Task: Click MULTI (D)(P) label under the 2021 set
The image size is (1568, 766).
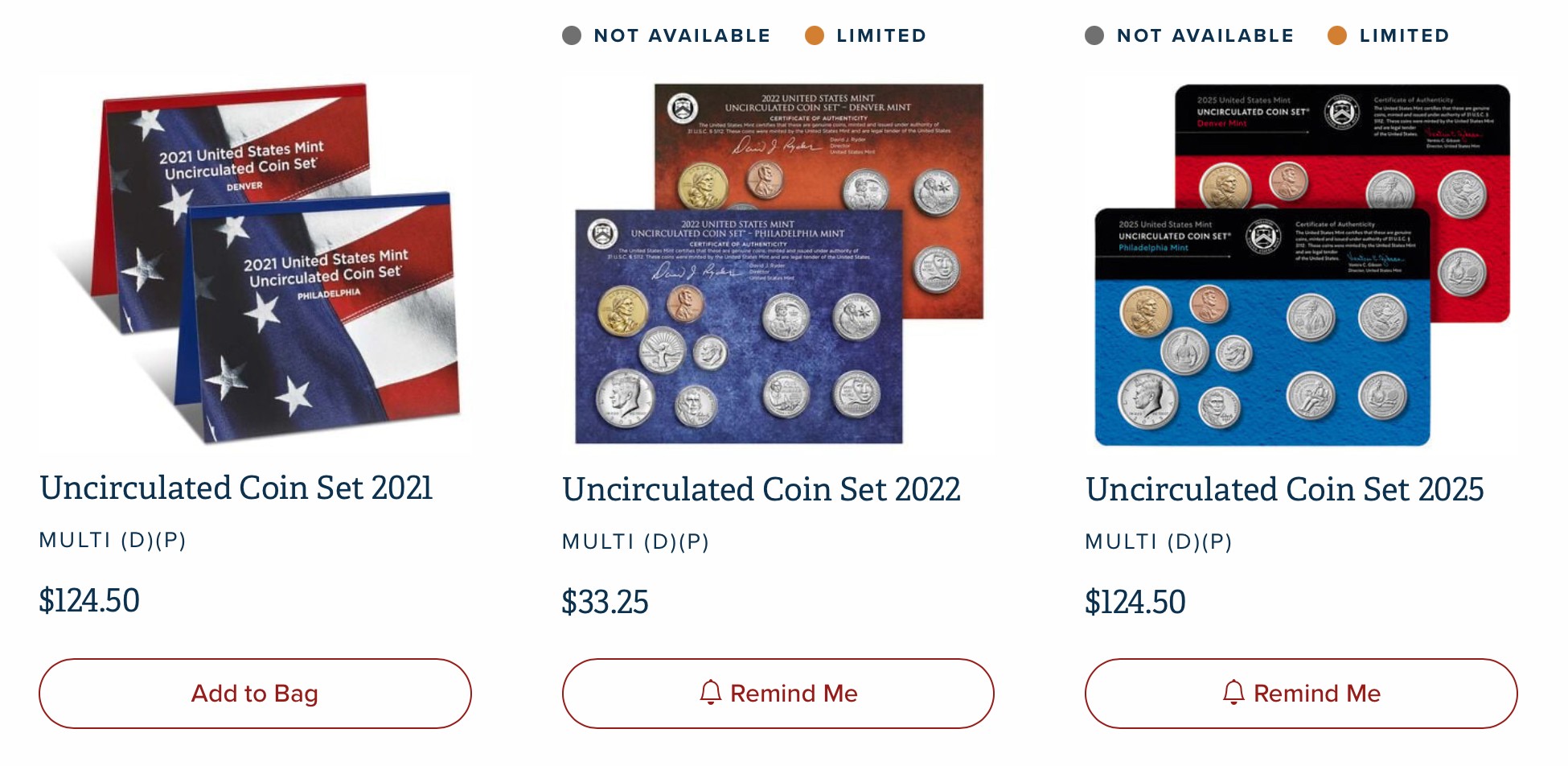Action: pos(113,540)
